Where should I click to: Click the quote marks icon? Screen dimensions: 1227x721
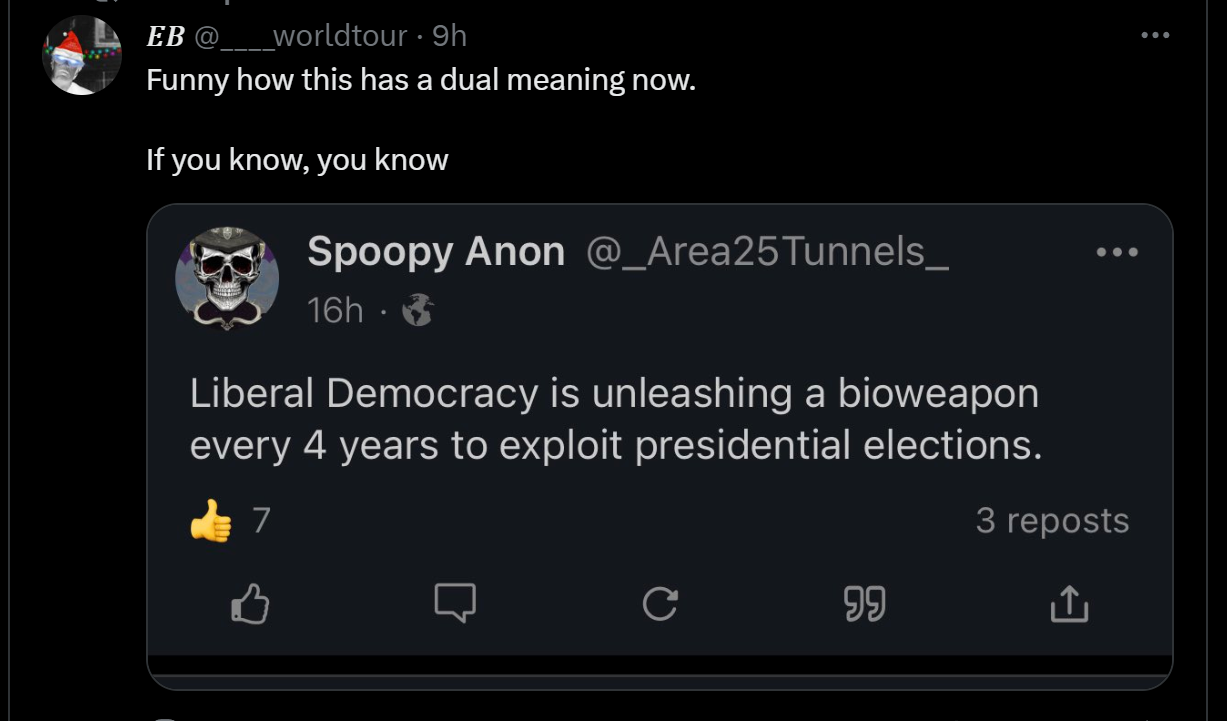coord(864,603)
